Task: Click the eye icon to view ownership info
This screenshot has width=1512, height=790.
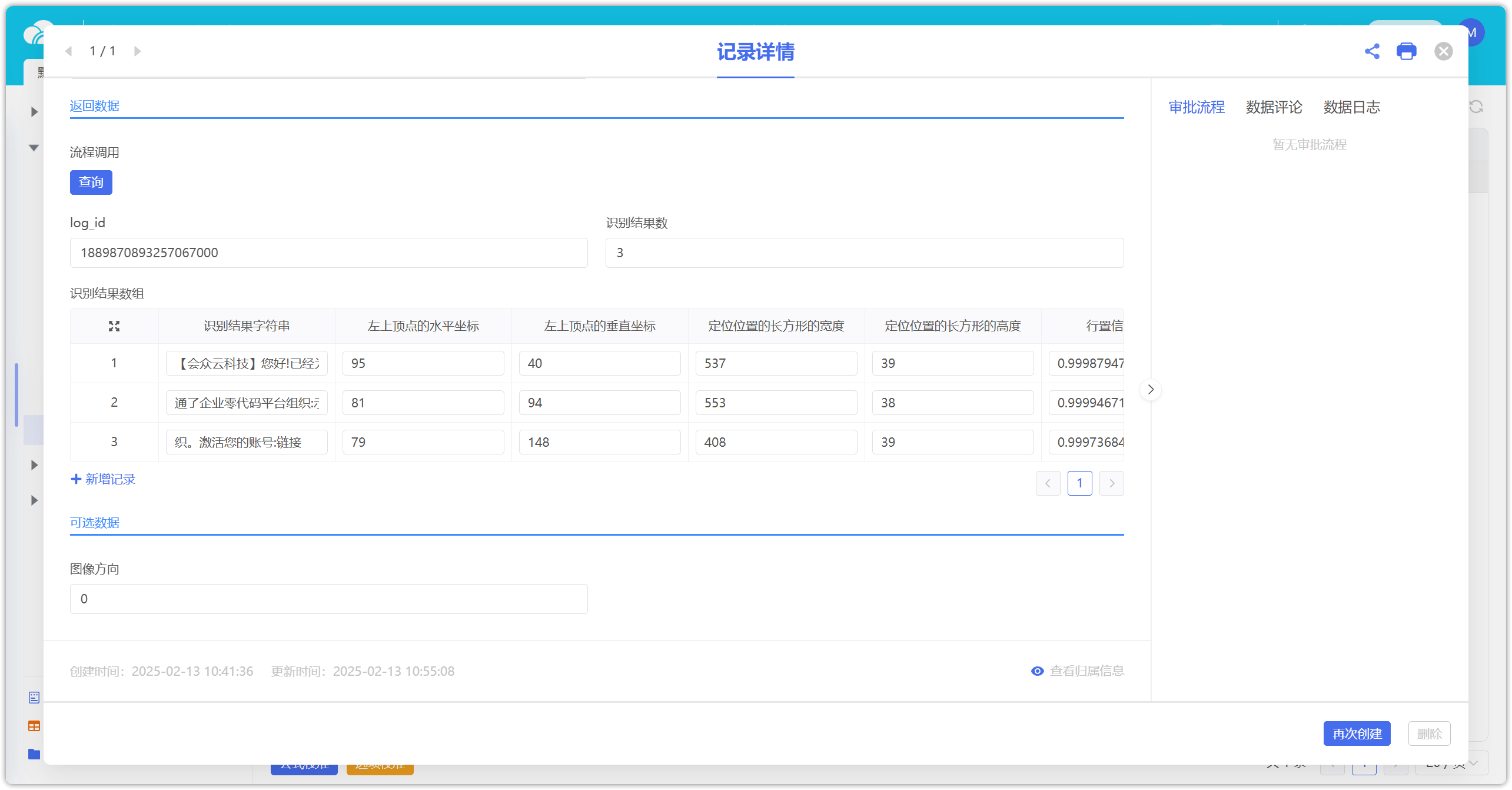Action: point(1037,671)
